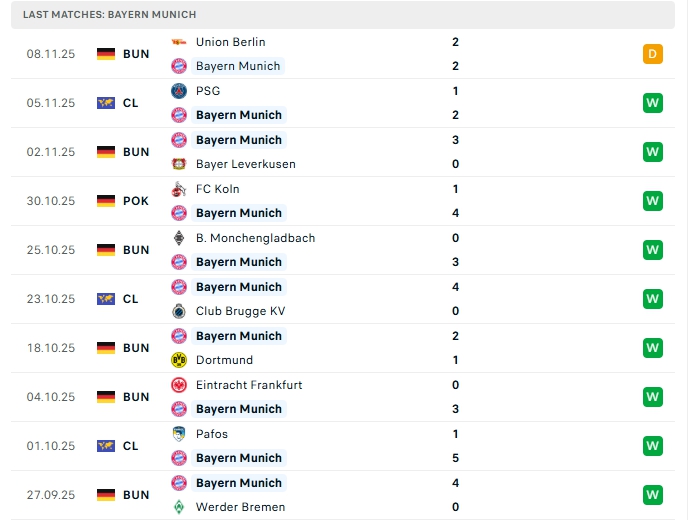Image resolution: width=688 pixels, height=520 pixels.
Task: Click the Last Matches: Bayern Munich header
Action: point(109,15)
